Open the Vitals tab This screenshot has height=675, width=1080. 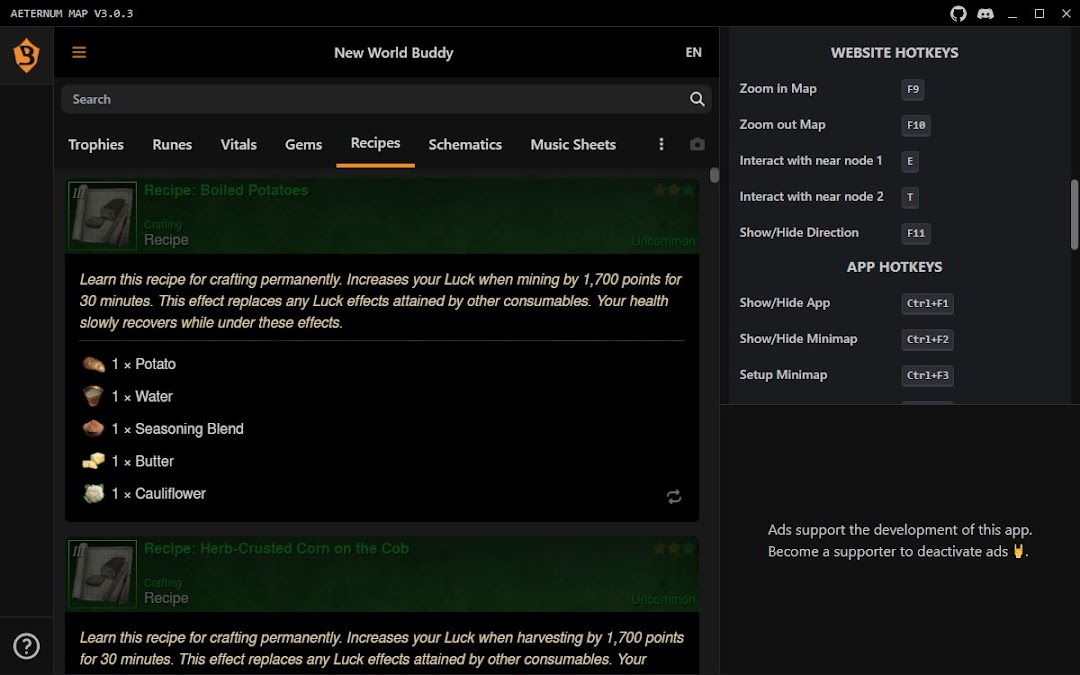point(238,145)
